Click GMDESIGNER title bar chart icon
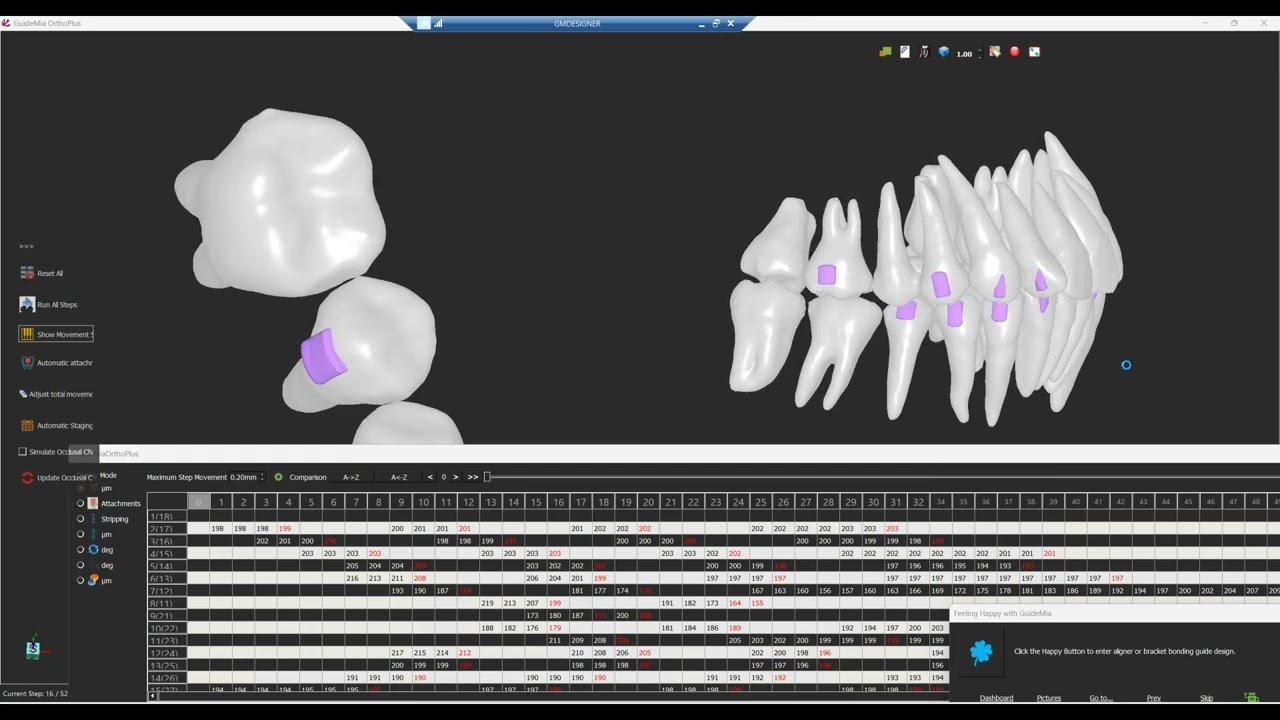The height and width of the screenshot is (720, 1280). [x=437, y=23]
